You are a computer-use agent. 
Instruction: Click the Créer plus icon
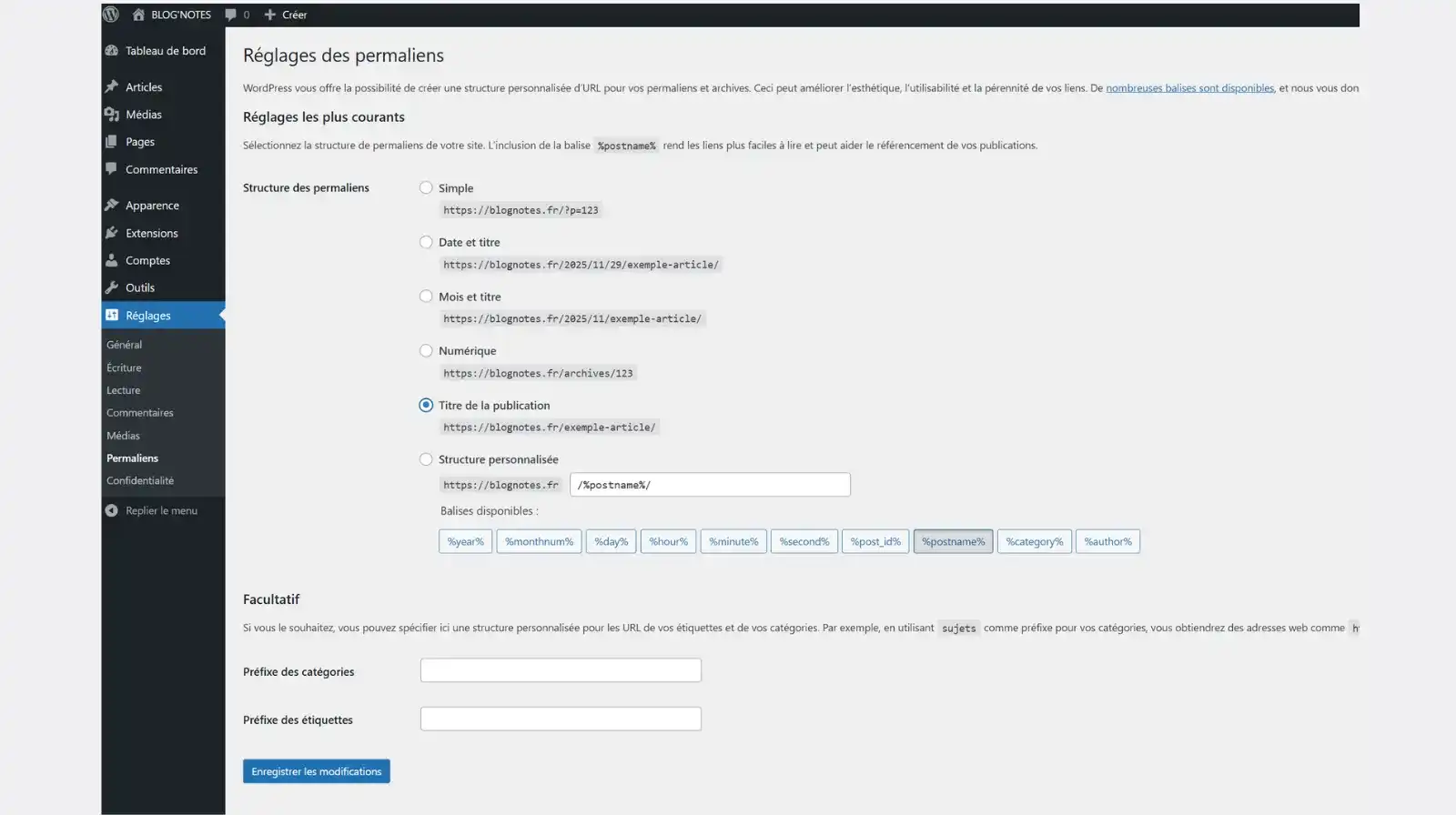click(270, 15)
